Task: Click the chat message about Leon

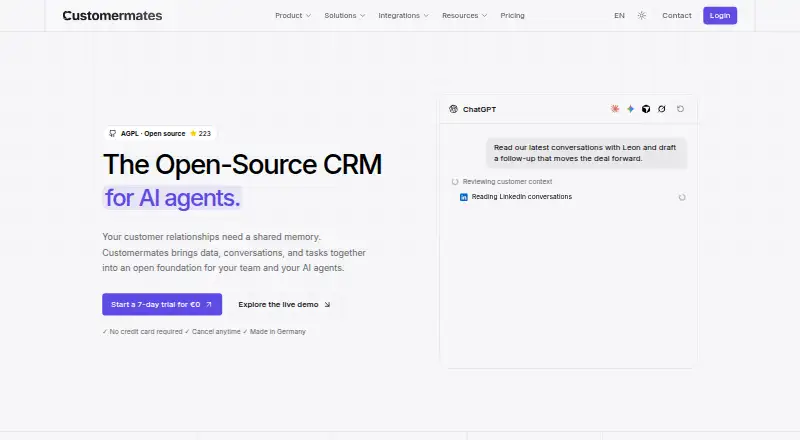Action: 586,153
